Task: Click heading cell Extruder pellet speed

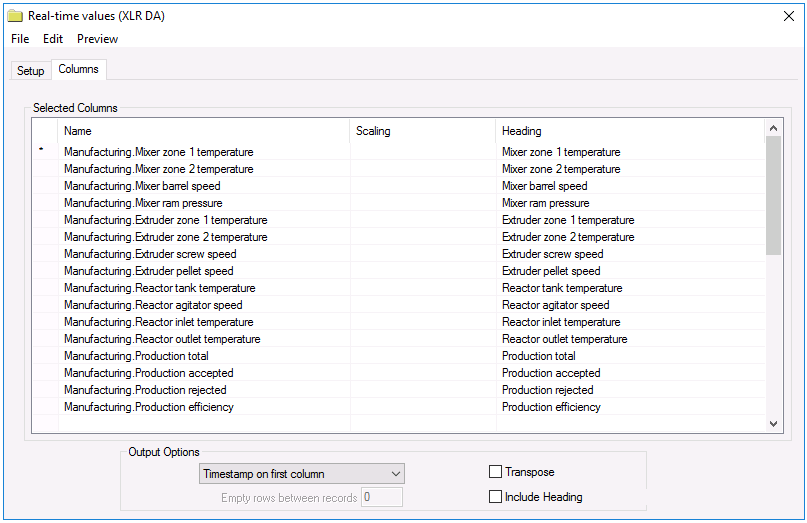Action: click(x=630, y=271)
